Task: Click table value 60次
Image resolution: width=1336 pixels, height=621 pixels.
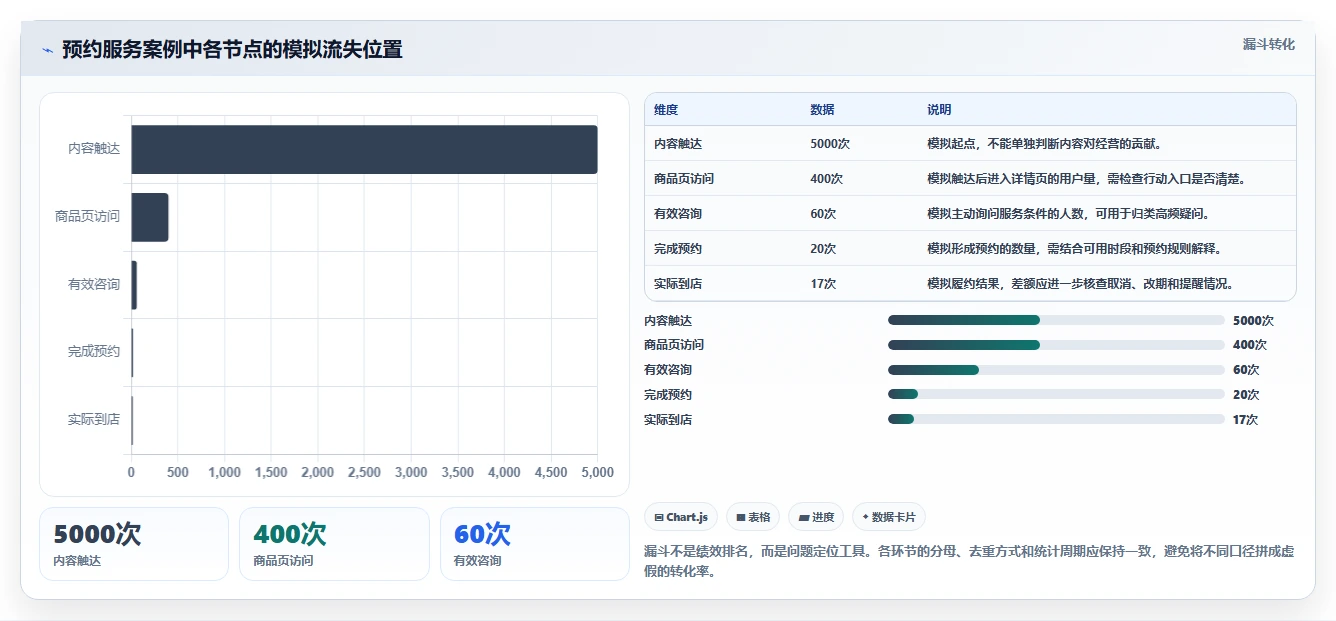Action: 823,214
